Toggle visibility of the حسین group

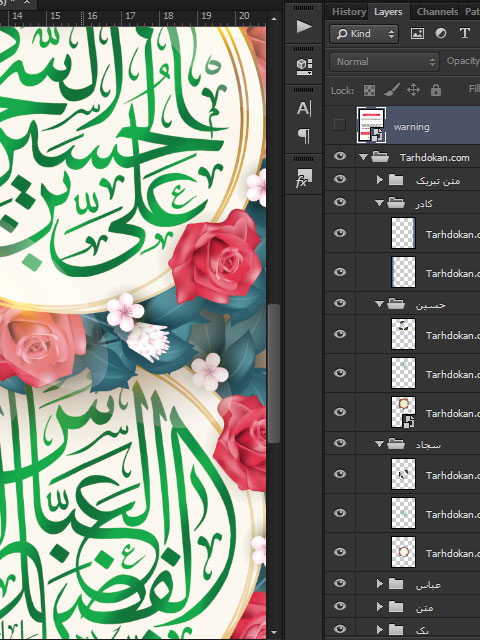point(340,303)
